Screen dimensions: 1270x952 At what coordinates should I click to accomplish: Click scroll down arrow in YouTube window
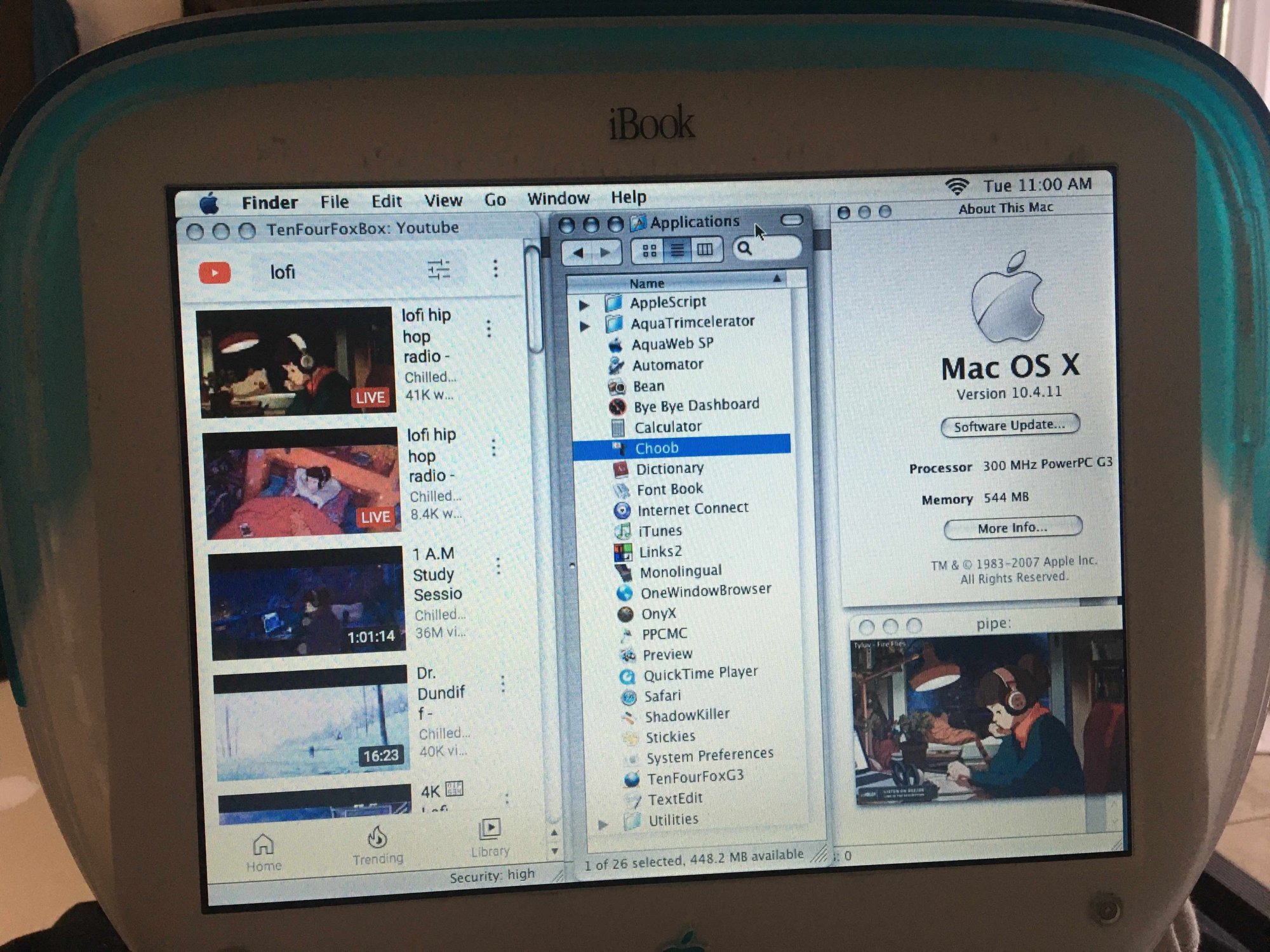(x=554, y=850)
